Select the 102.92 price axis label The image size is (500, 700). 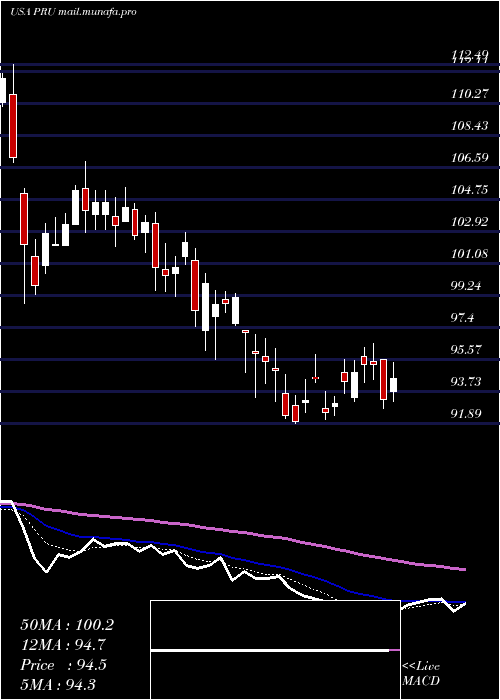pos(469,222)
